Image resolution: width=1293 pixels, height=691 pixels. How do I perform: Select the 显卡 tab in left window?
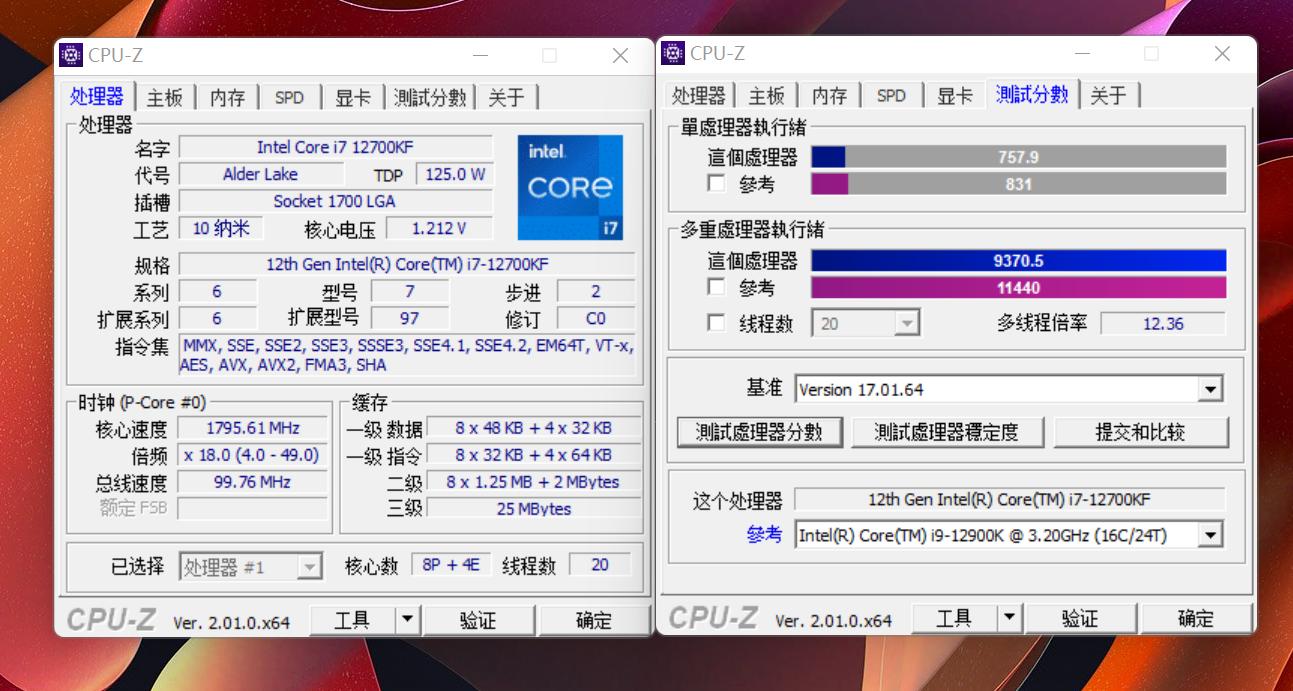tap(352, 97)
